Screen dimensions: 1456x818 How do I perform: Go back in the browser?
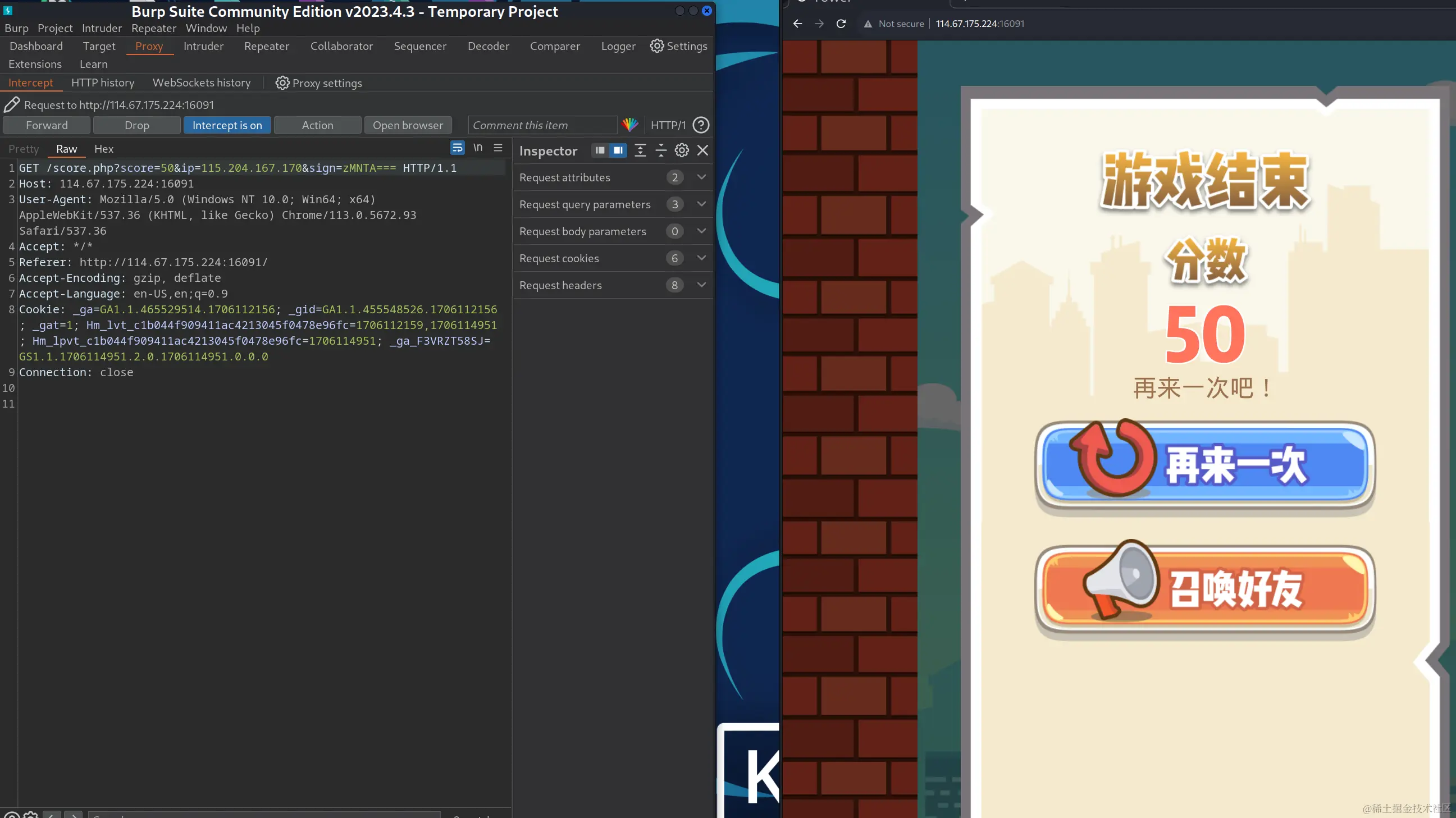pyautogui.click(x=797, y=24)
